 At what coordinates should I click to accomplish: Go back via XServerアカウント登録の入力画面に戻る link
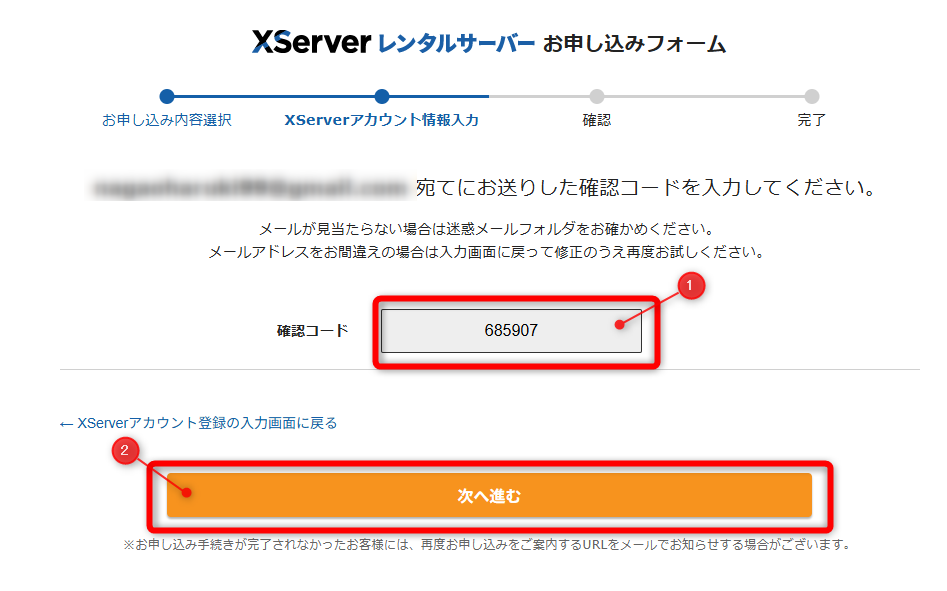(198, 423)
